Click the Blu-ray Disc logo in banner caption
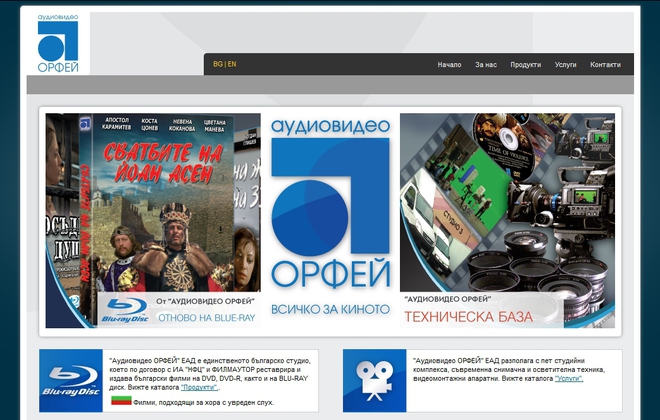The width and height of the screenshot is (660, 420). click(x=125, y=310)
